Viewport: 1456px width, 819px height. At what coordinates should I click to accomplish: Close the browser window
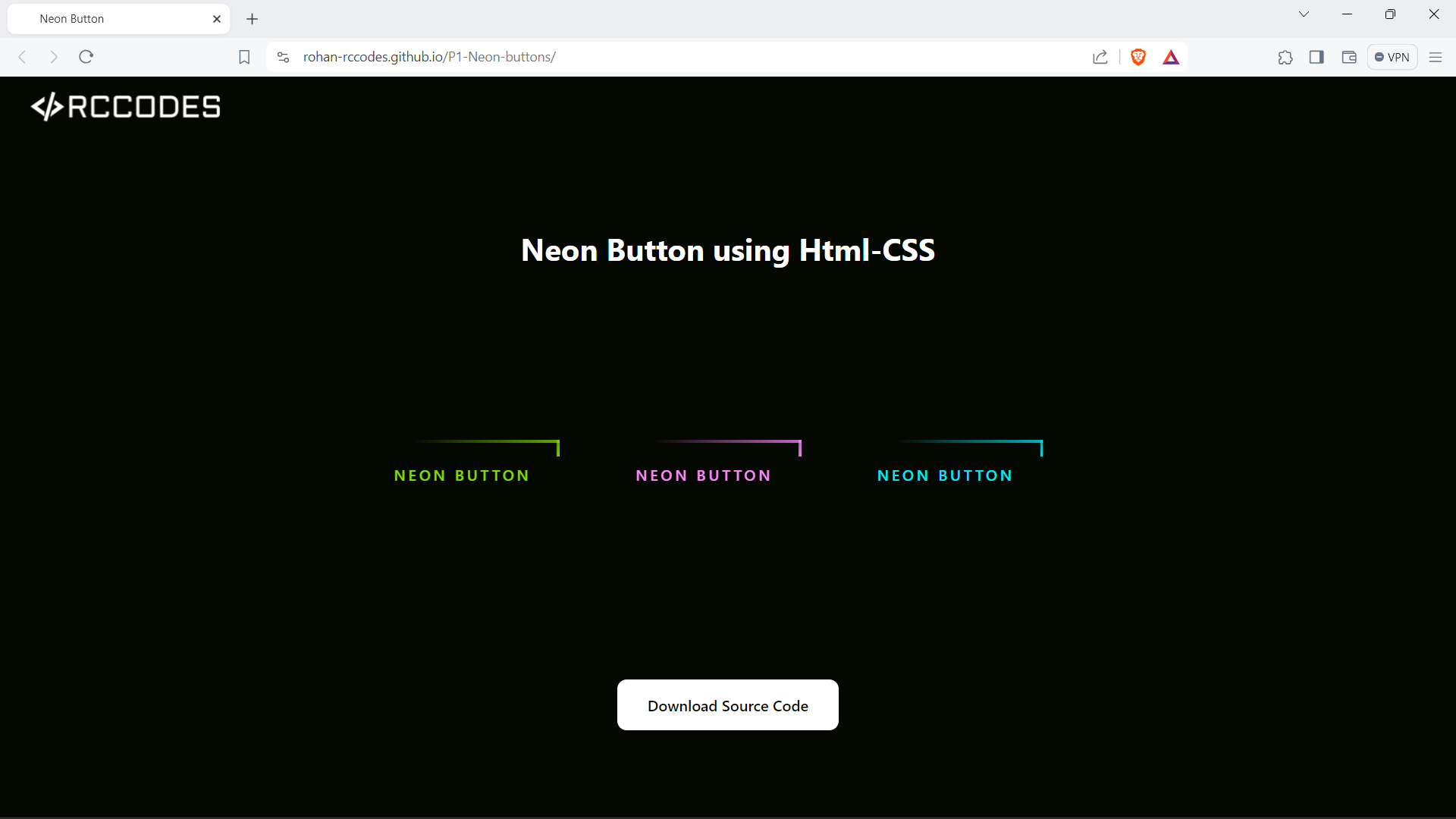coord(1434,14)
